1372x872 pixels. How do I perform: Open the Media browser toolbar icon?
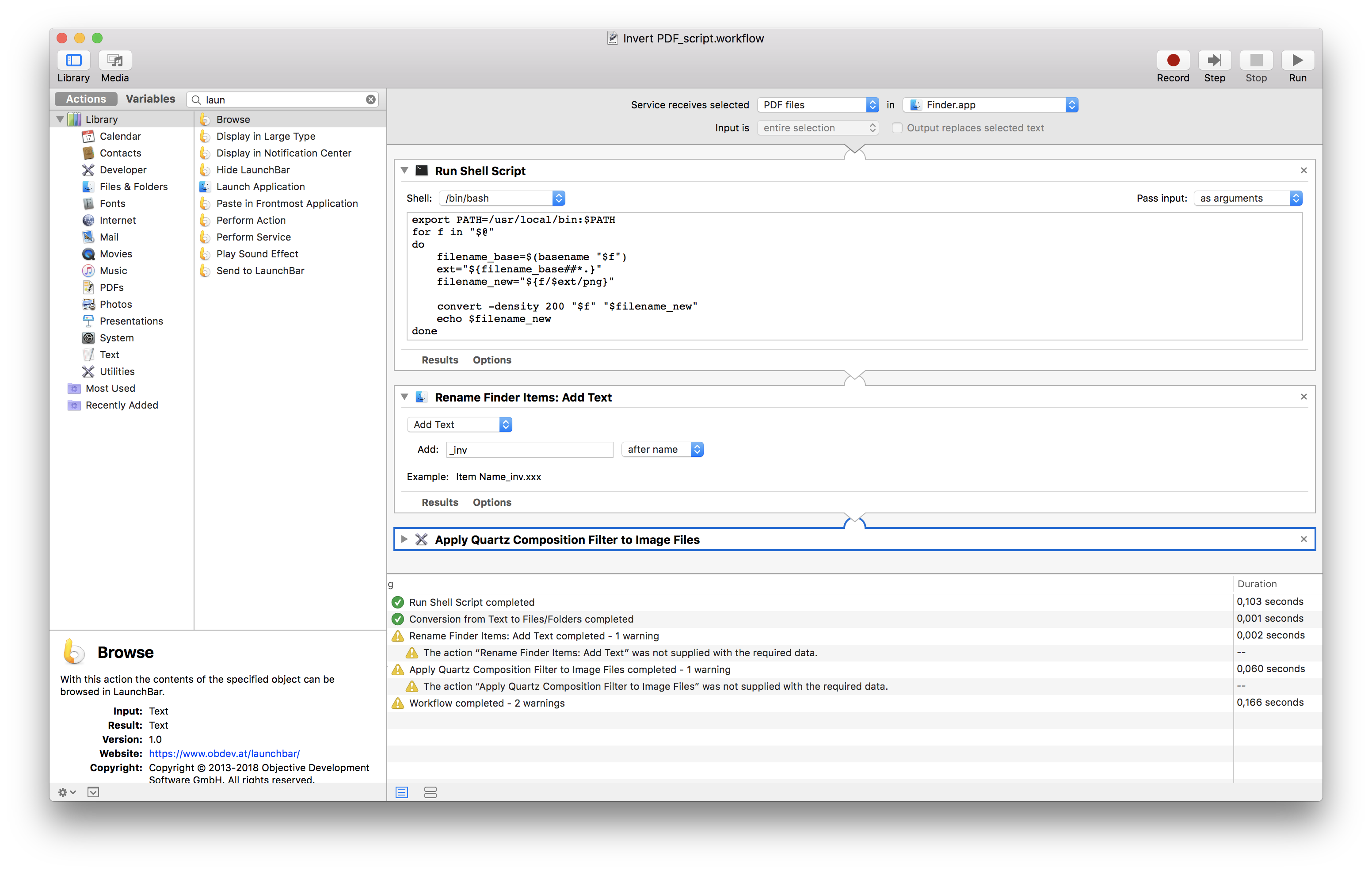(x=115, y=60)
